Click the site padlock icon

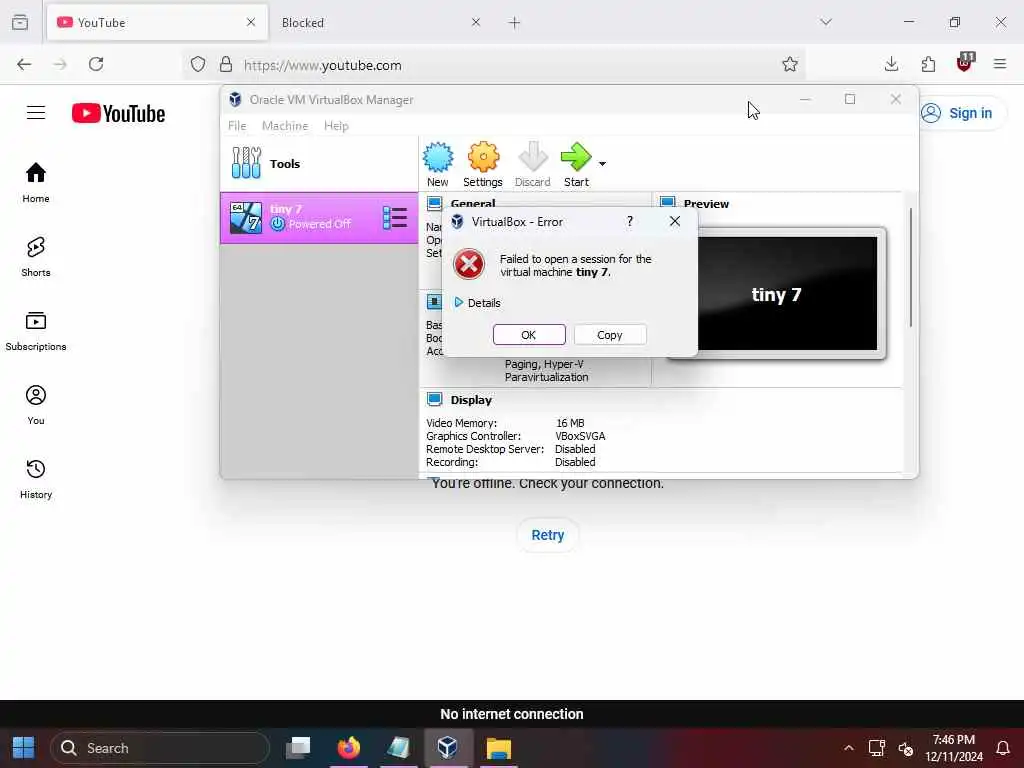click(226, 64)
